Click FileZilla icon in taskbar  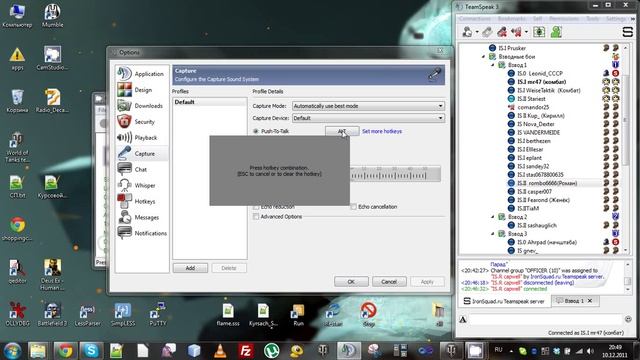coord(246,350)
